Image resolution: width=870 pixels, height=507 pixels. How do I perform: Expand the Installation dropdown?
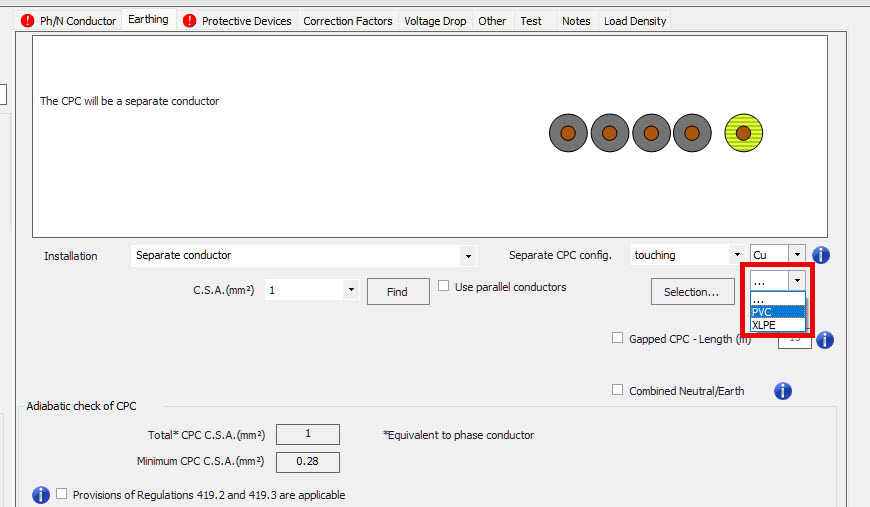[467, 256]
